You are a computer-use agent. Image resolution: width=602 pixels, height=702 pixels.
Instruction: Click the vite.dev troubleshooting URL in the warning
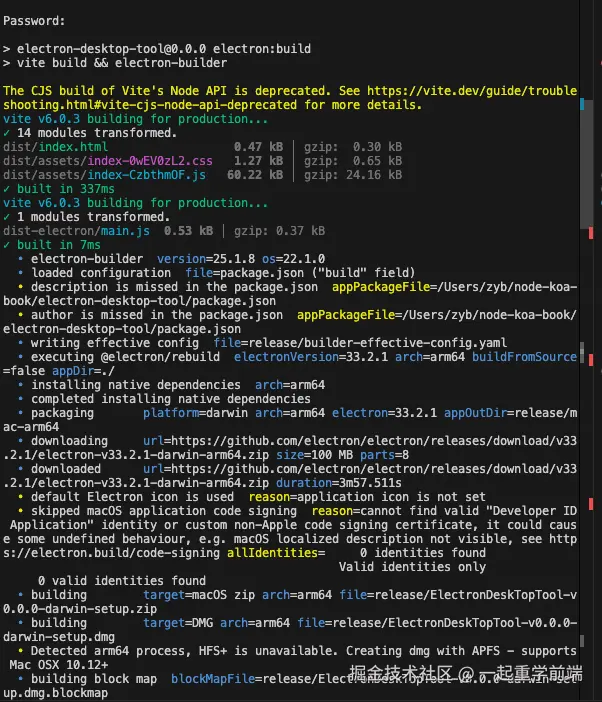point(290,98)
